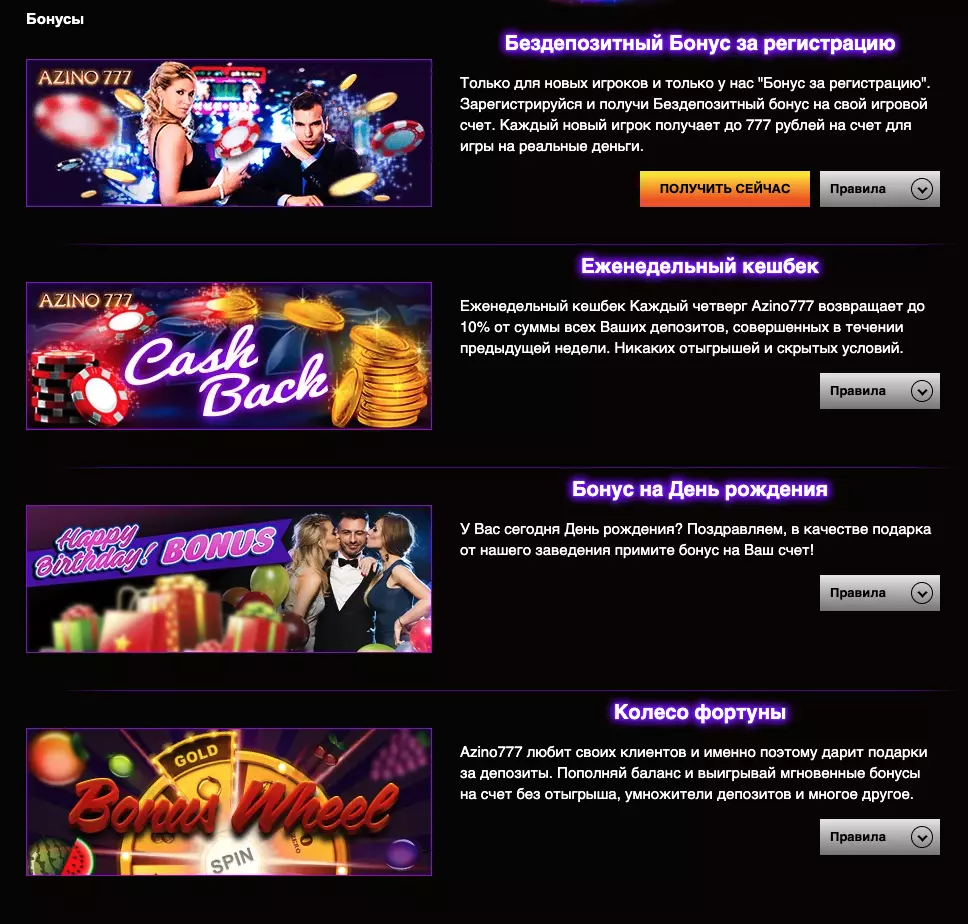Expand Правила under Колесо фортуны
The width and height of the screenshot is (968, 924).
[x=880, y=837]
